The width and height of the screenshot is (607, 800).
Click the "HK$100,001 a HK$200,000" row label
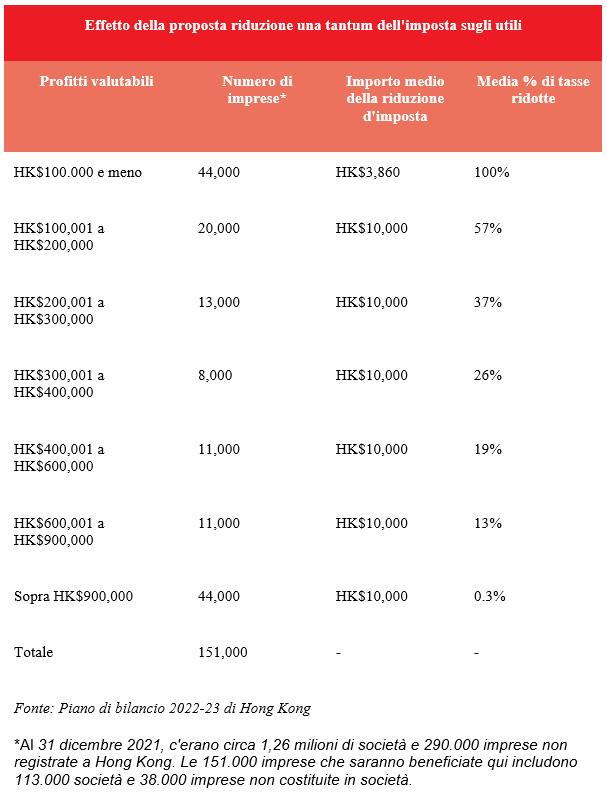(x=59, y=237)
